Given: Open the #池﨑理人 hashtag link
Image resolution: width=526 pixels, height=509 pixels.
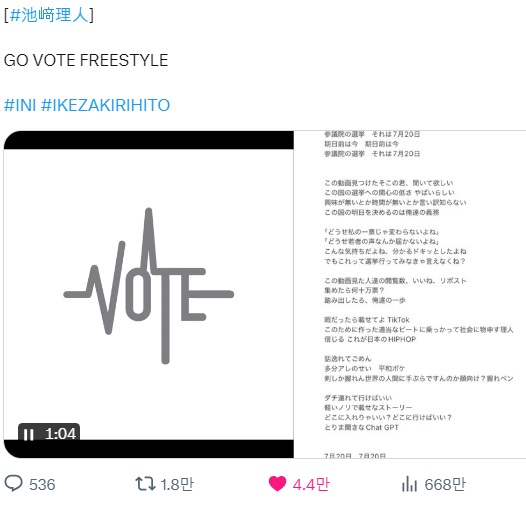Looking at the screenshot, I should [49, 15].
